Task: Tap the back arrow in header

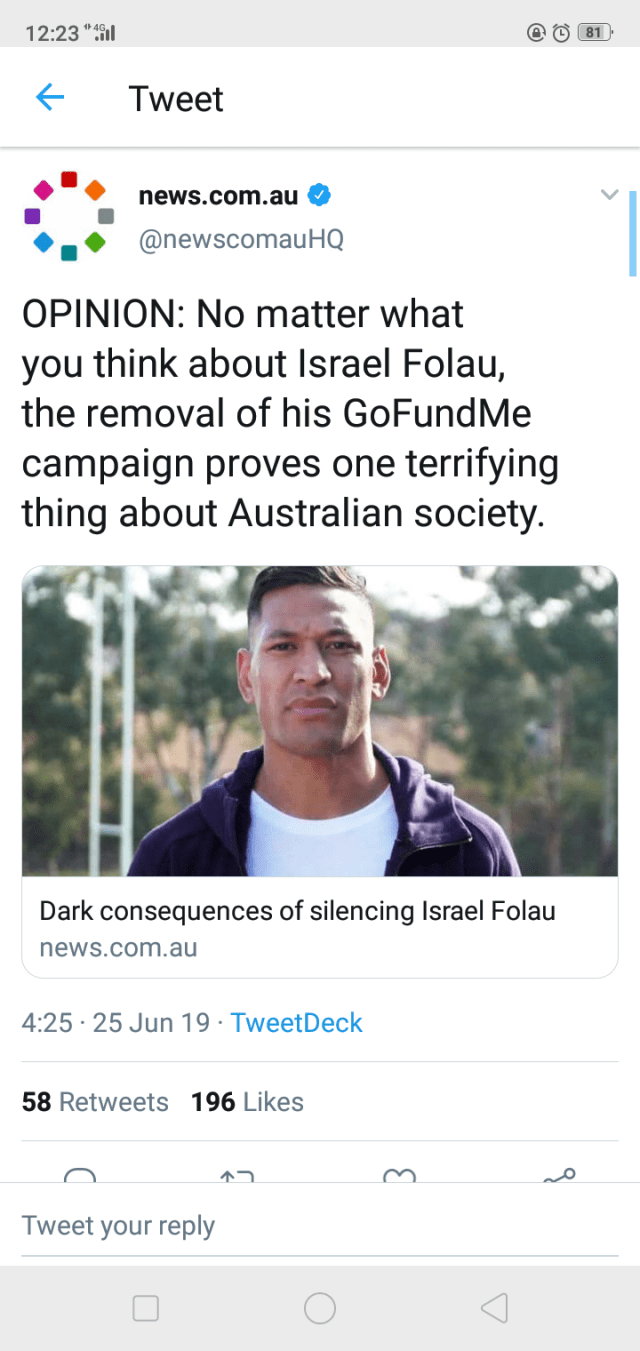Action: tap(50, 97)
